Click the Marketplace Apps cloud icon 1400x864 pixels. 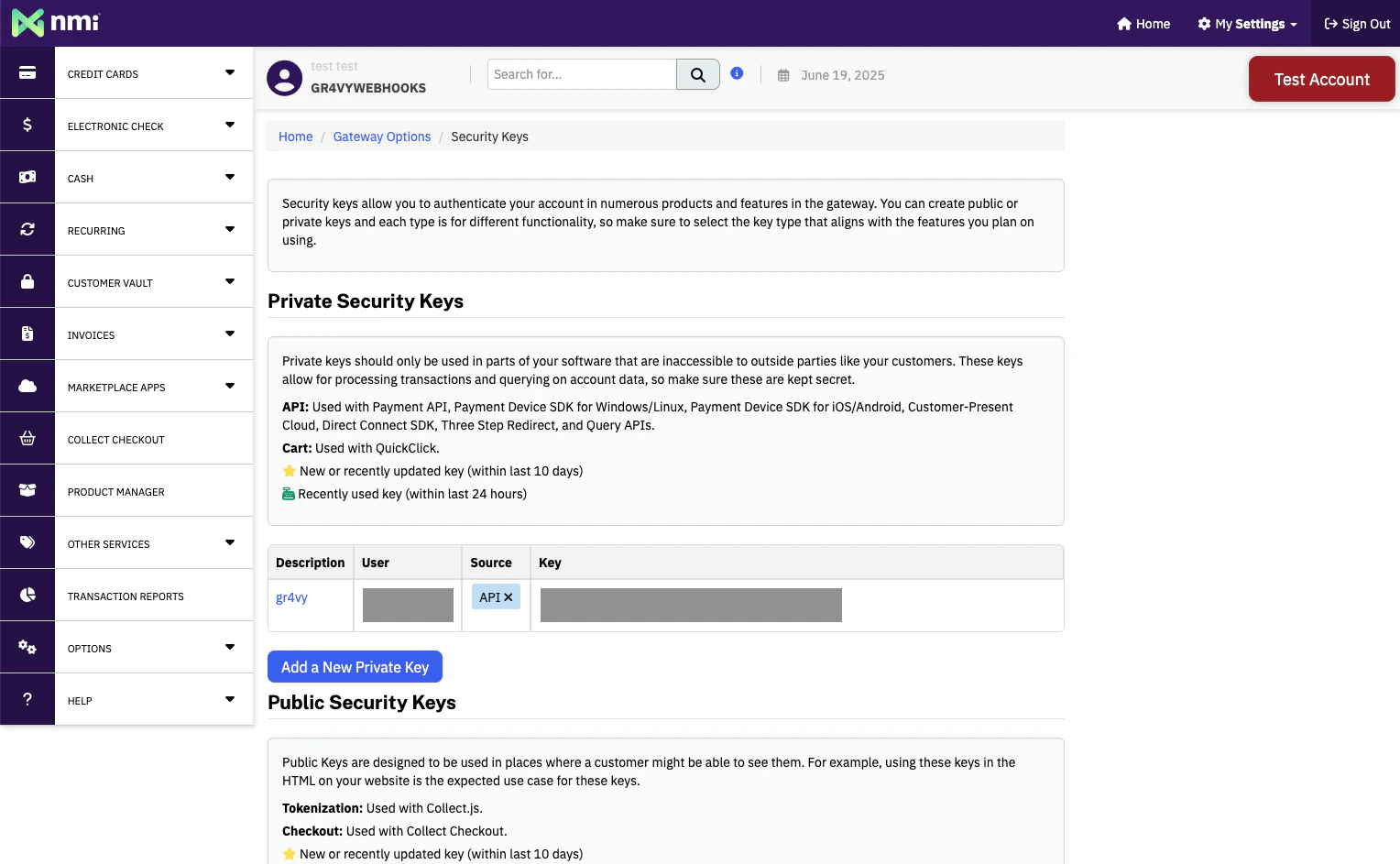pos(27,386)
